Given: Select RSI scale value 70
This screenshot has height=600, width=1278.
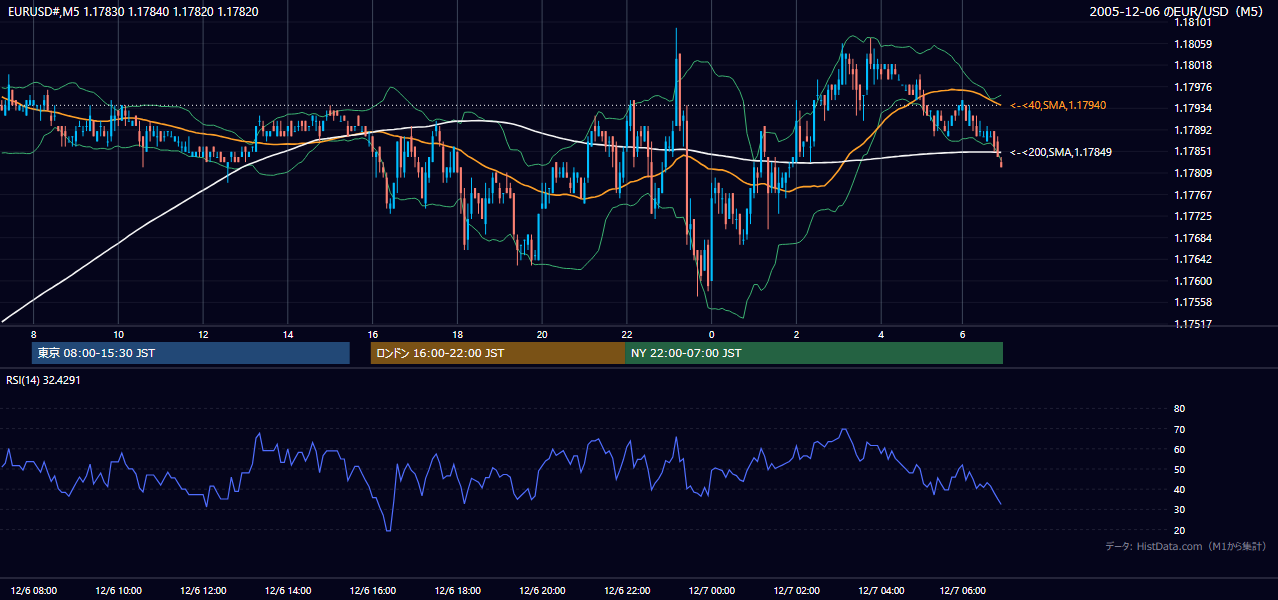Looking at the screenshot, I should [1179, 430].
